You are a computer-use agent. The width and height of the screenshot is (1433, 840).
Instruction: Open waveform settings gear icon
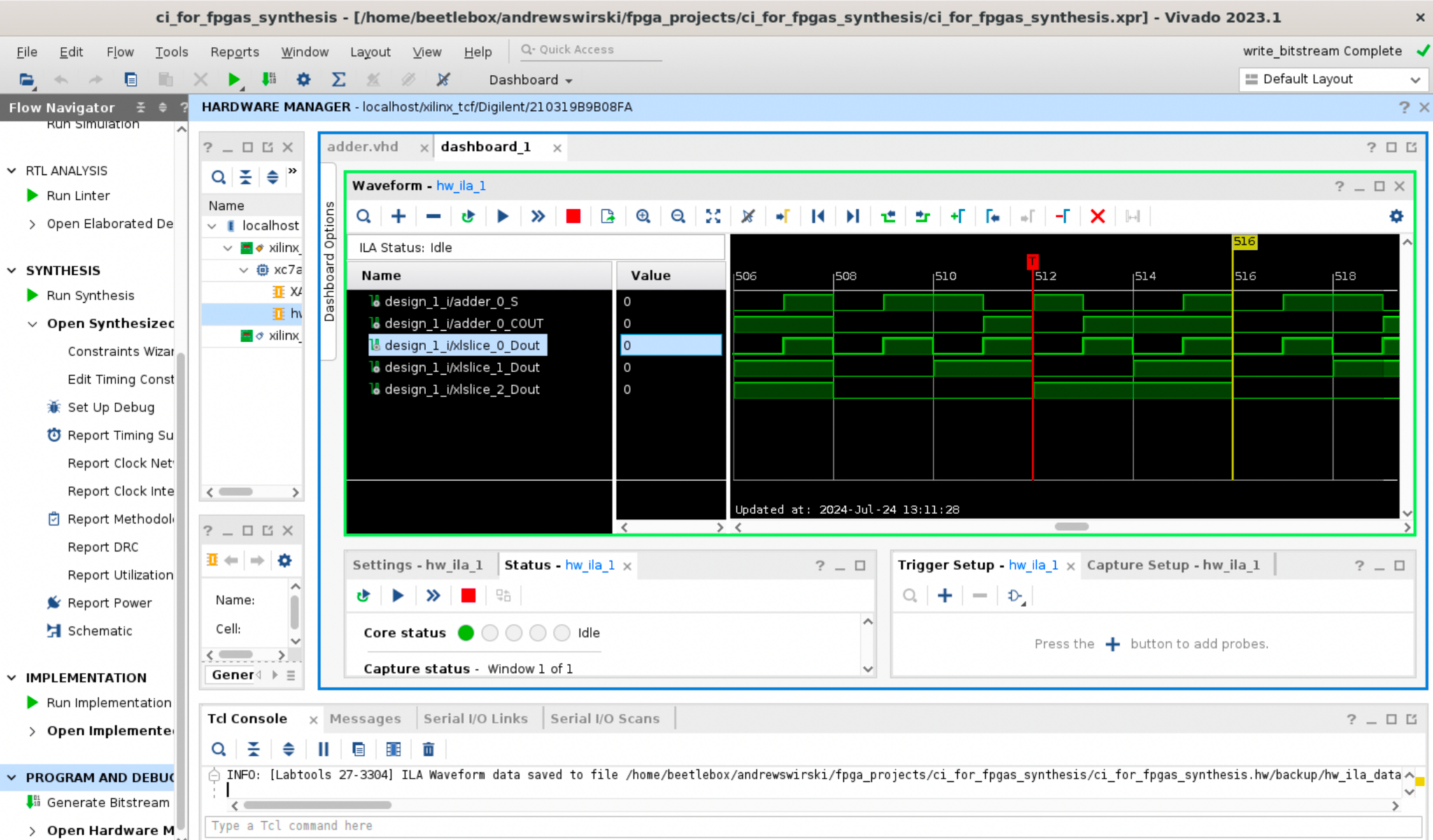point(1396,216)
